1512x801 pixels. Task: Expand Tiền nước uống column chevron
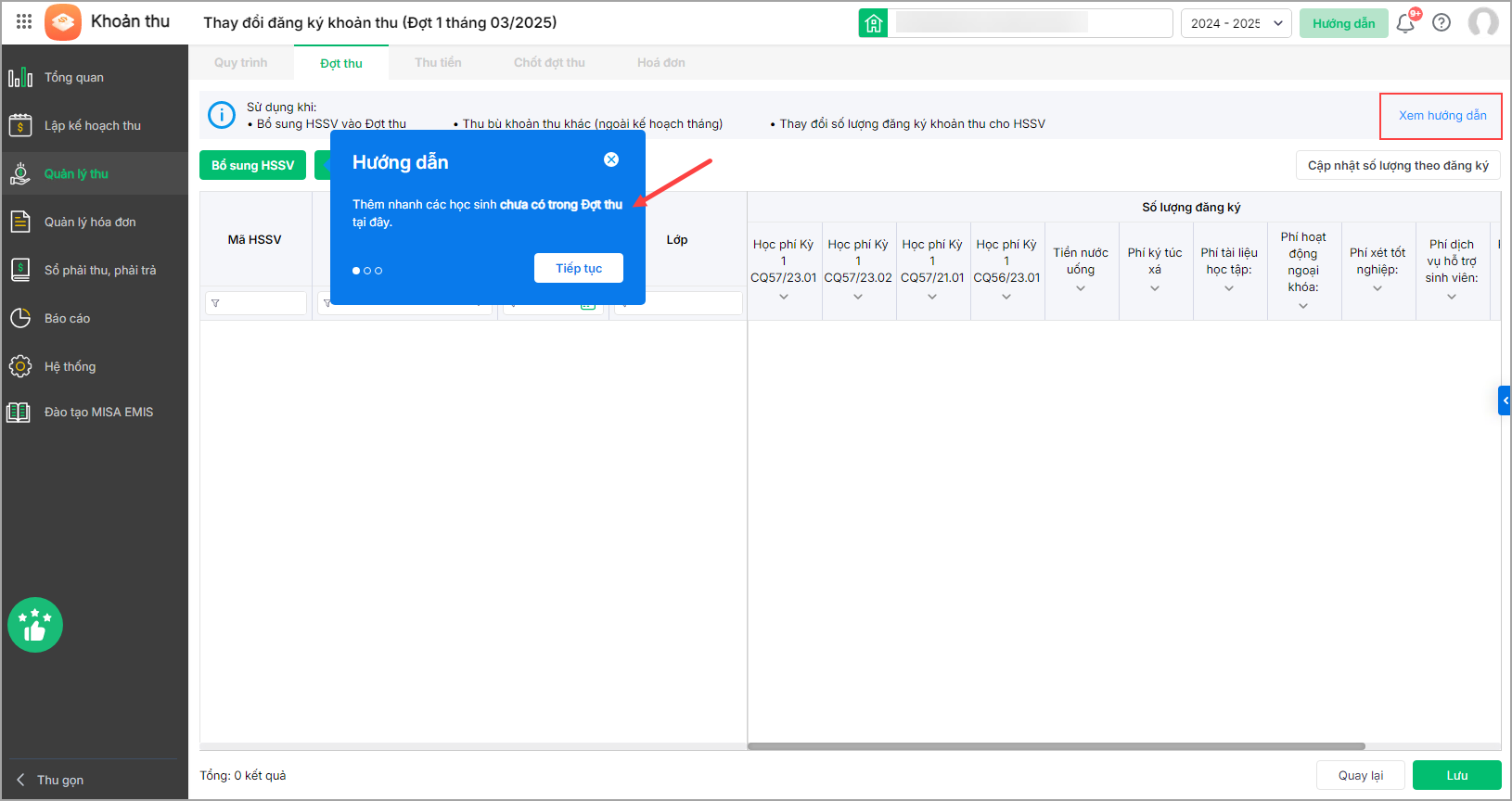point(1081,288)
